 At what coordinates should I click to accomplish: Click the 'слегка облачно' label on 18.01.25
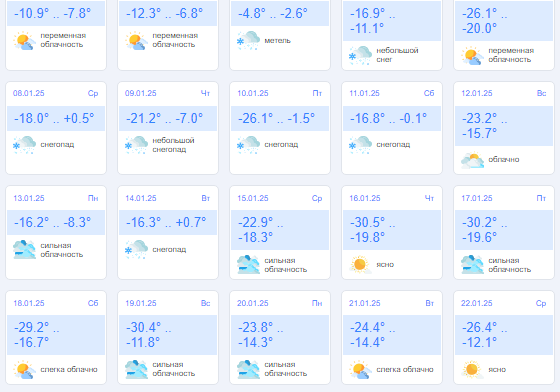[69, 370]
